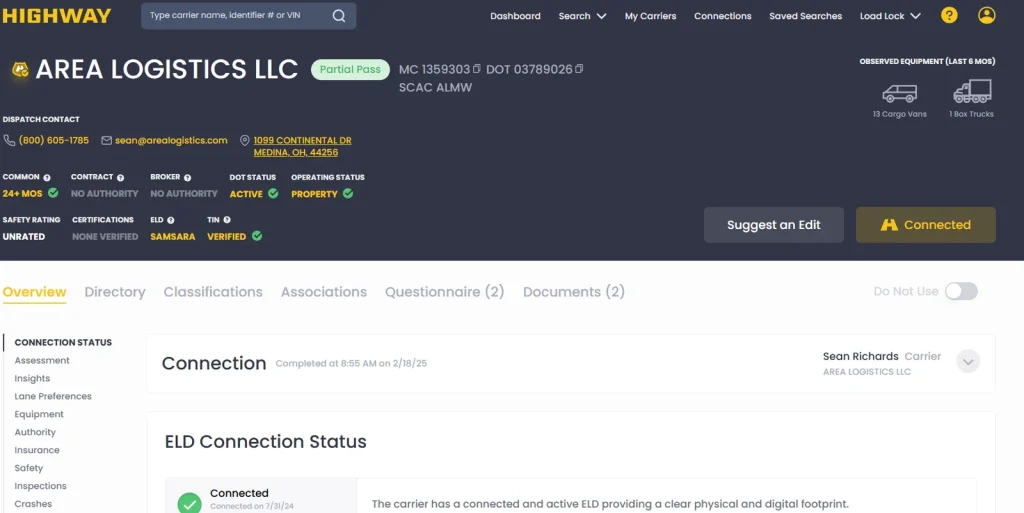Copy the DOT number 03789026

pos(579,69)
